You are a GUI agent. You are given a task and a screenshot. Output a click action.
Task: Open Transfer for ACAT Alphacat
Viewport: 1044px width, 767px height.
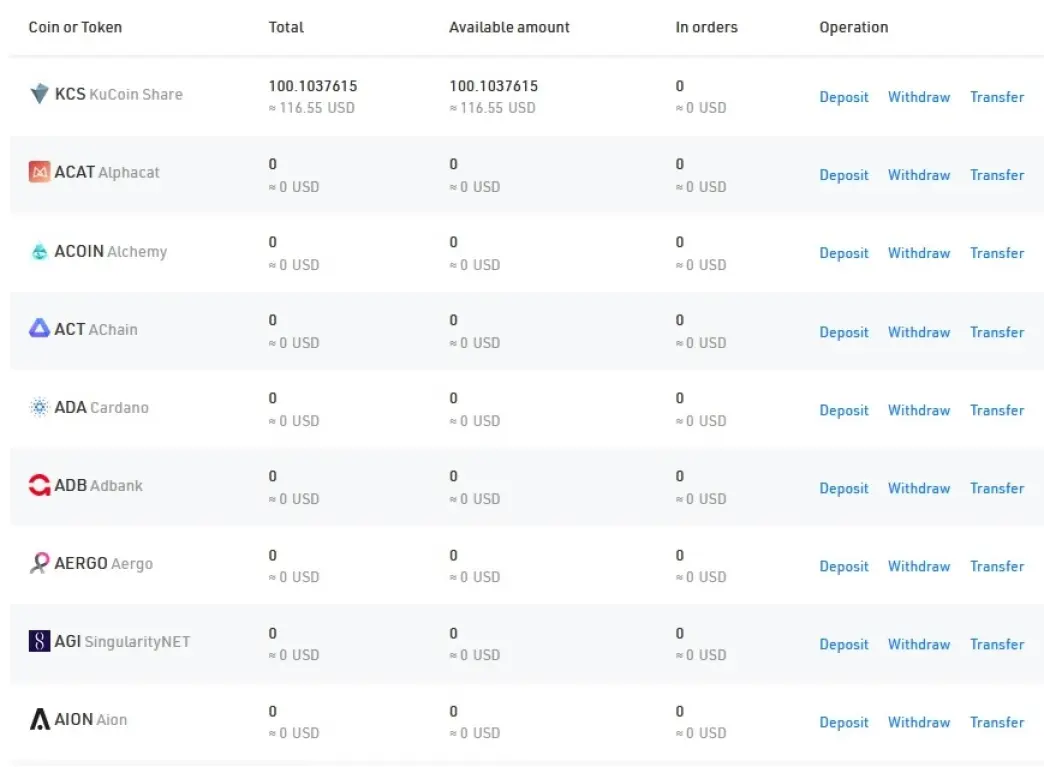[x=997, y=175]
